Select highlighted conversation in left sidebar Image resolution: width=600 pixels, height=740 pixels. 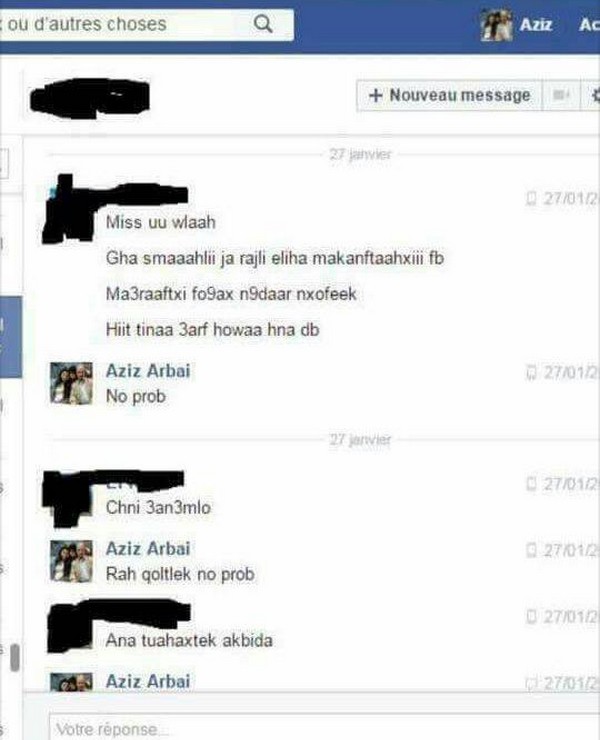(x=11, y=337)
